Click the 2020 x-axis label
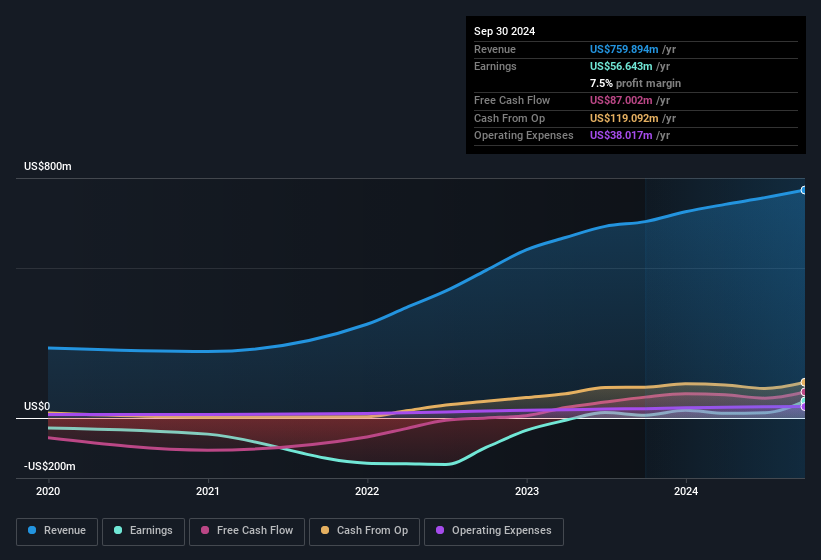This screenshot has height=560, width=821. pyautogui.click(x=48, y=491)
